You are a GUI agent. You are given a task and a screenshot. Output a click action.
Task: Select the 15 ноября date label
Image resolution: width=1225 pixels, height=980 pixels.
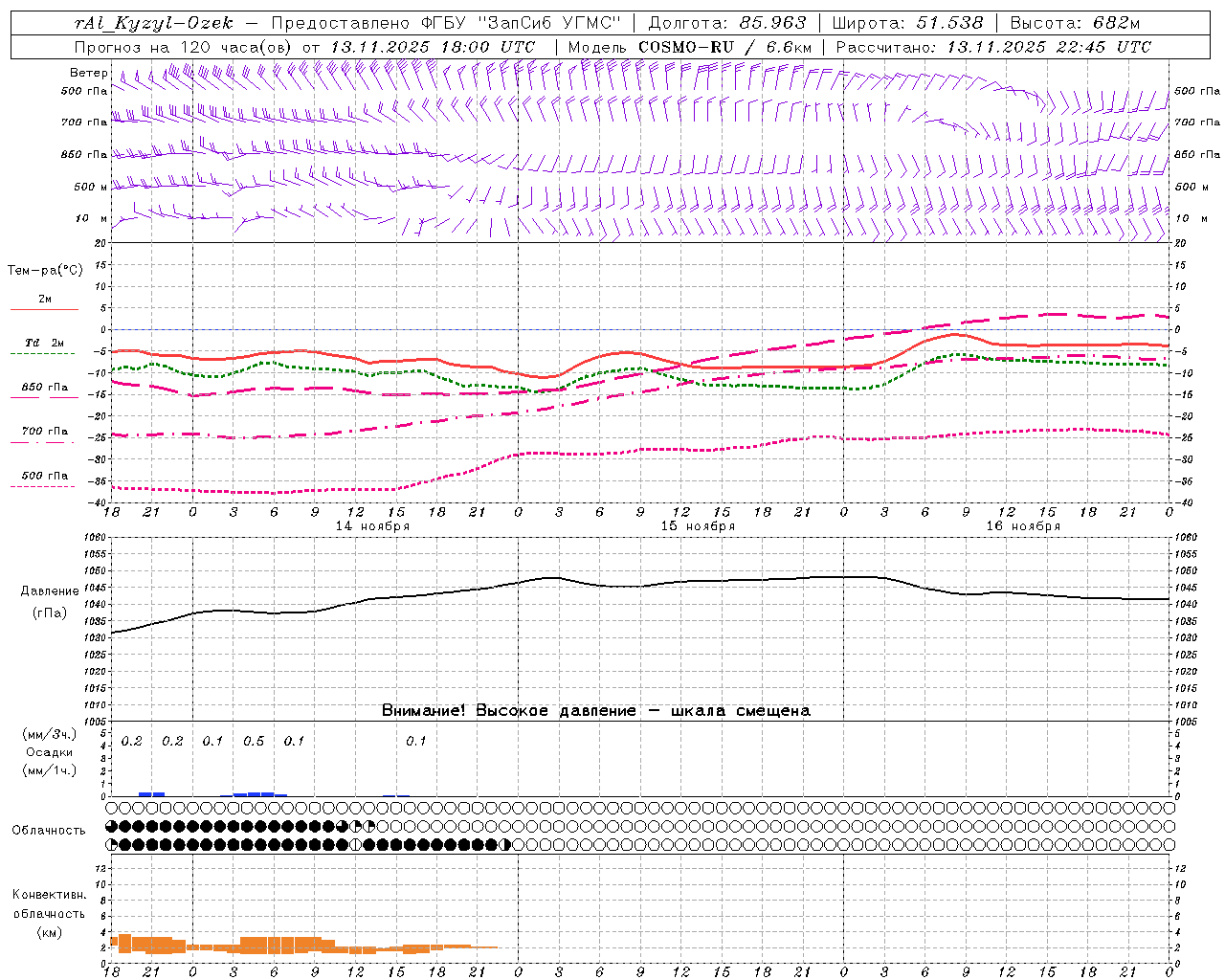point(698,526)
